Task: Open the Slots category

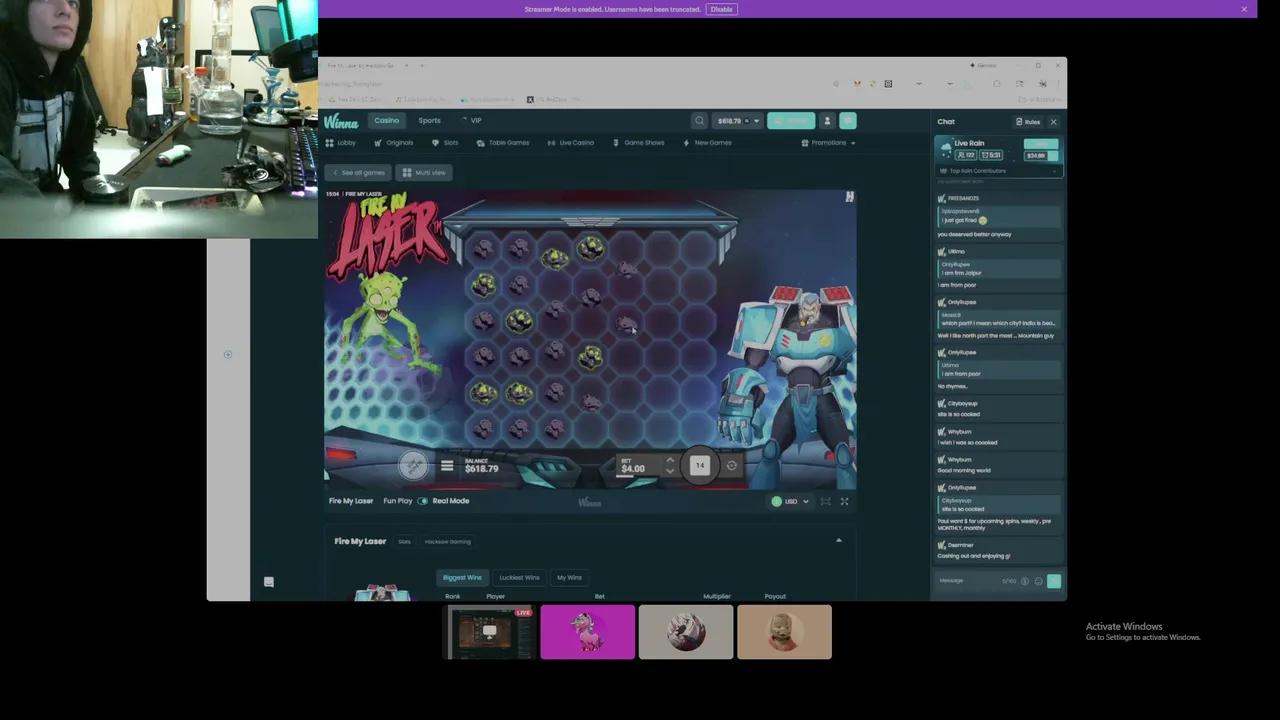Action: point(445,143)
